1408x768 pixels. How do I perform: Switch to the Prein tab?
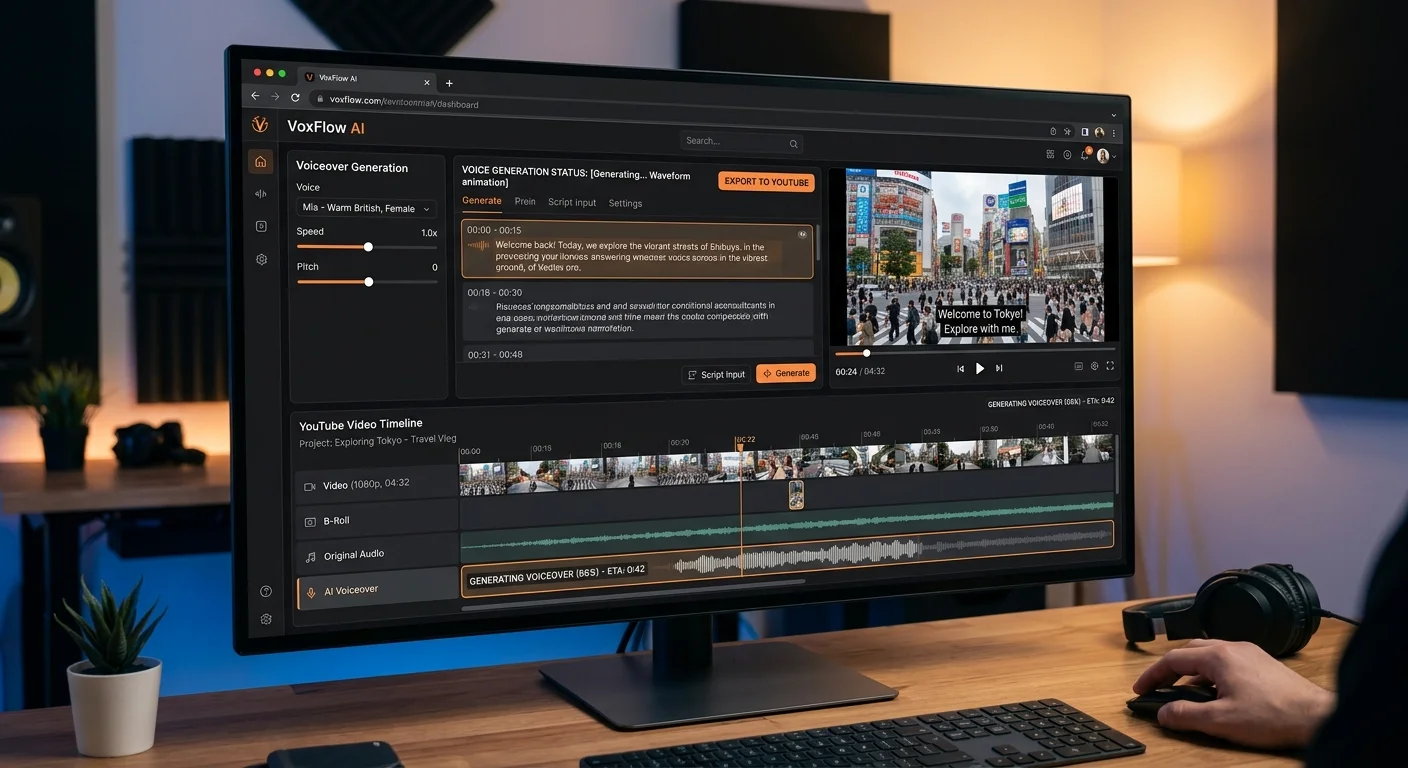tap(525, 202)
